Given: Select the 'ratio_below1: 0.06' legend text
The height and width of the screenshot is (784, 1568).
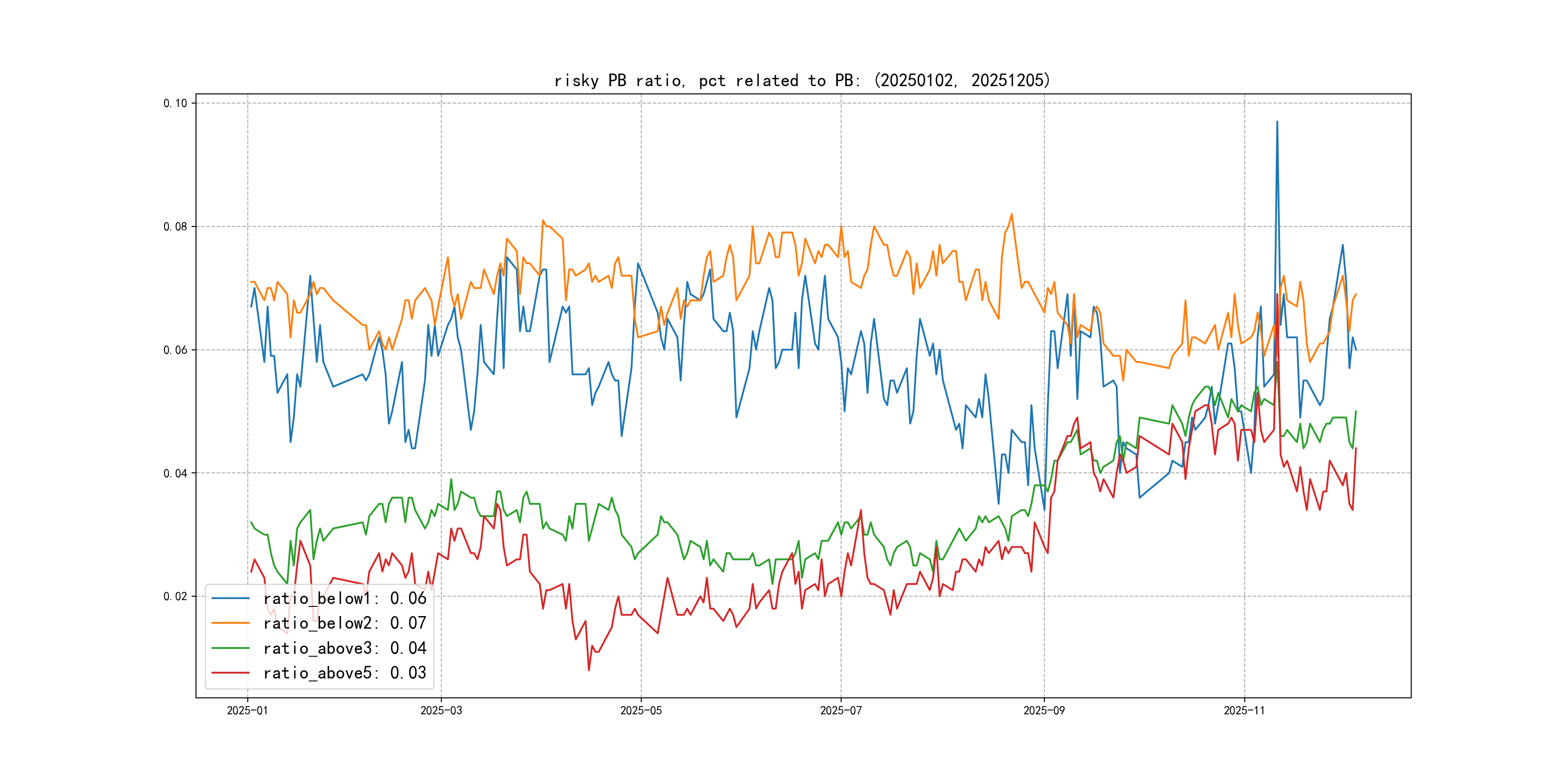Looking at the screenshot, I should pos(345,598).
